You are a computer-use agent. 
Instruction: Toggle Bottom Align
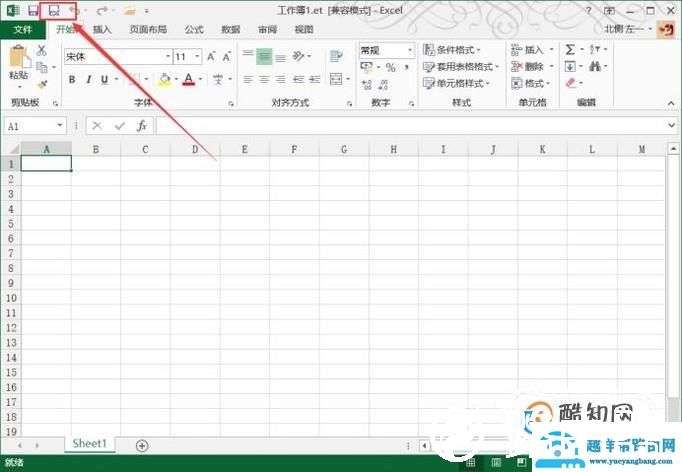(x=281, y=56)
